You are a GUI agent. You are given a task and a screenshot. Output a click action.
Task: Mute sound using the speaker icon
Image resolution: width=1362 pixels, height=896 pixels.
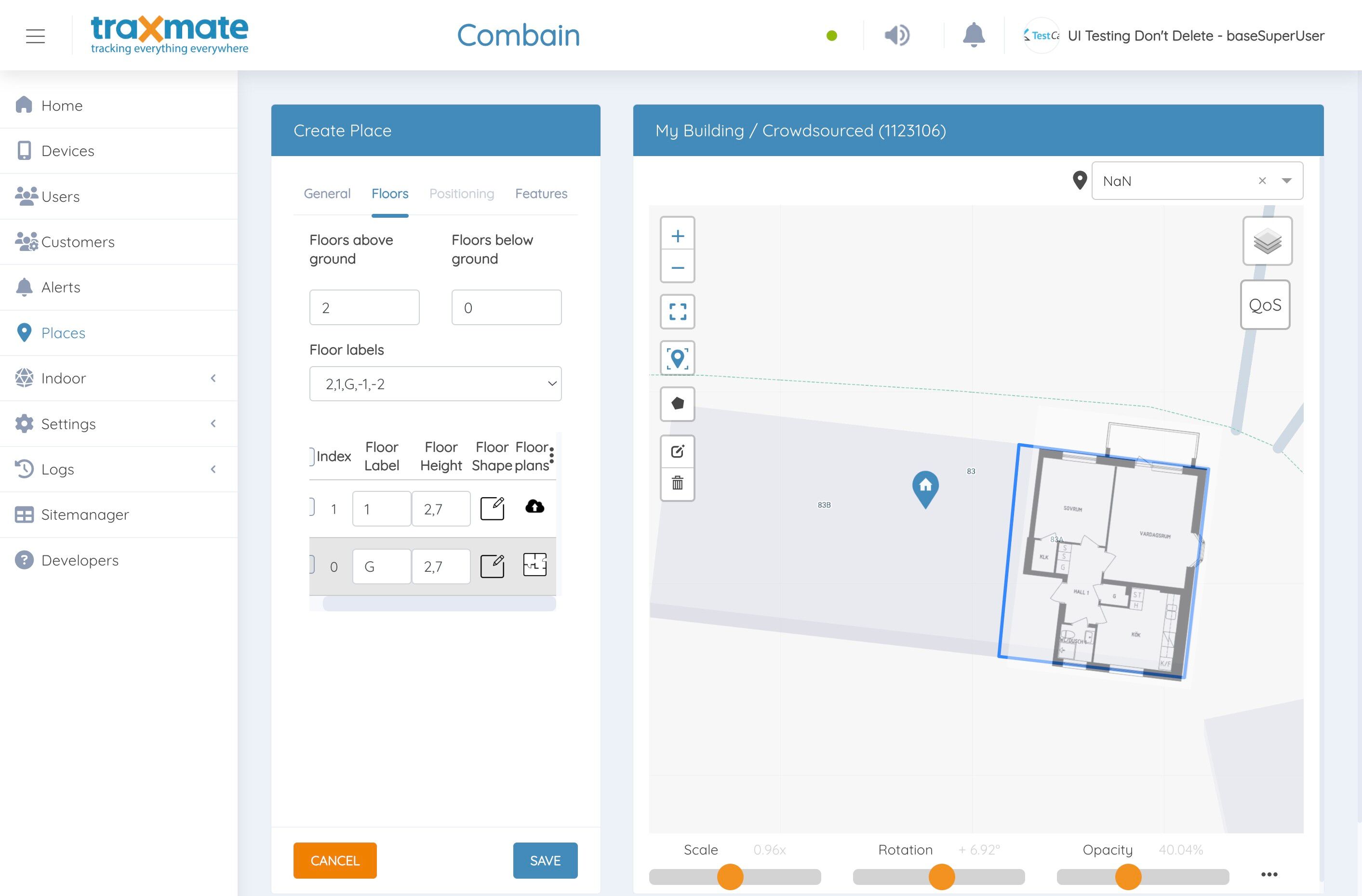(x=897, y=36)
